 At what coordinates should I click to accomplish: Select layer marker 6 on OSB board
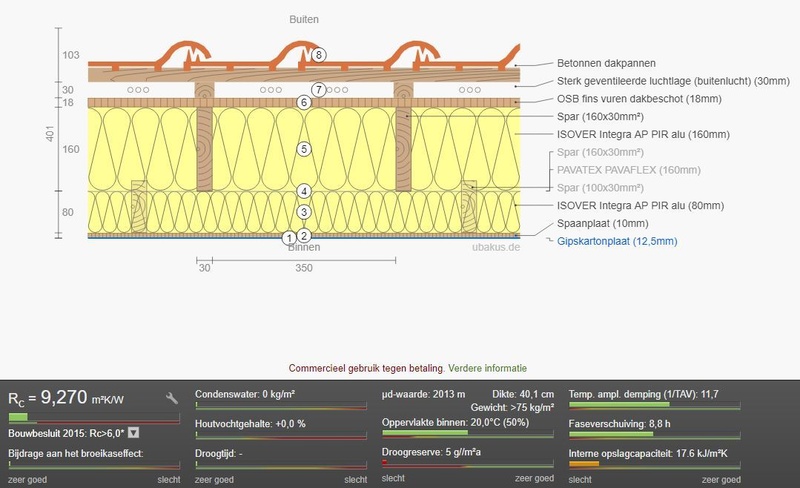[x=304, y=102]
